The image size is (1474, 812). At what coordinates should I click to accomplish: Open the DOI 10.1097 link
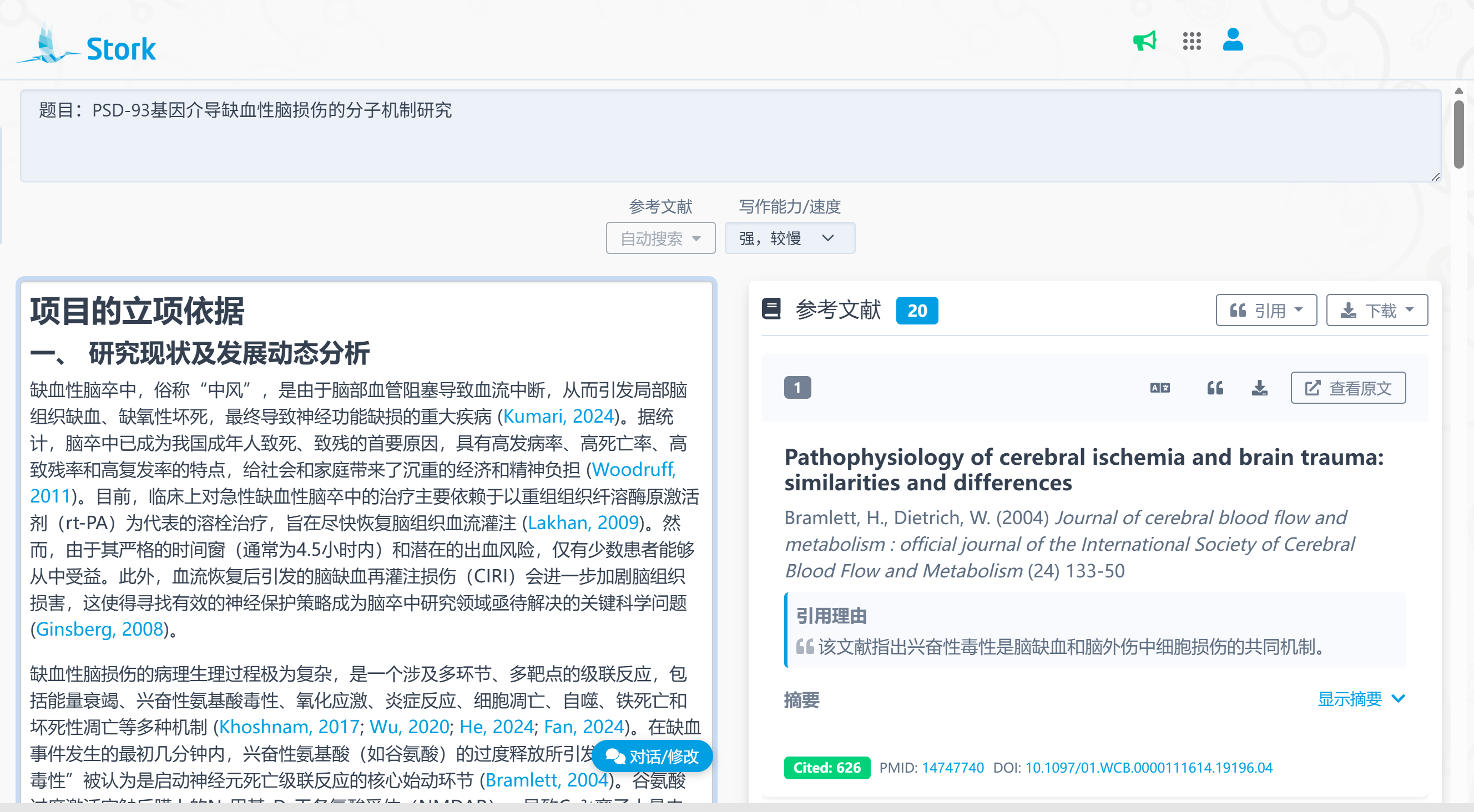(x=1148, y=768)
